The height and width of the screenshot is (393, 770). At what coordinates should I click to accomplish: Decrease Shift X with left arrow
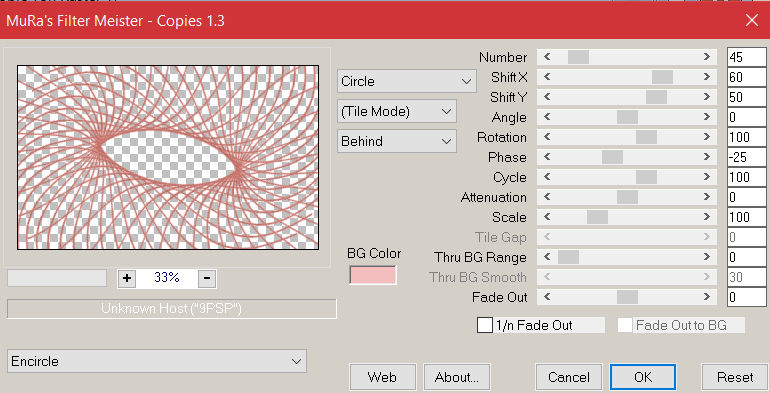point(547,77)
